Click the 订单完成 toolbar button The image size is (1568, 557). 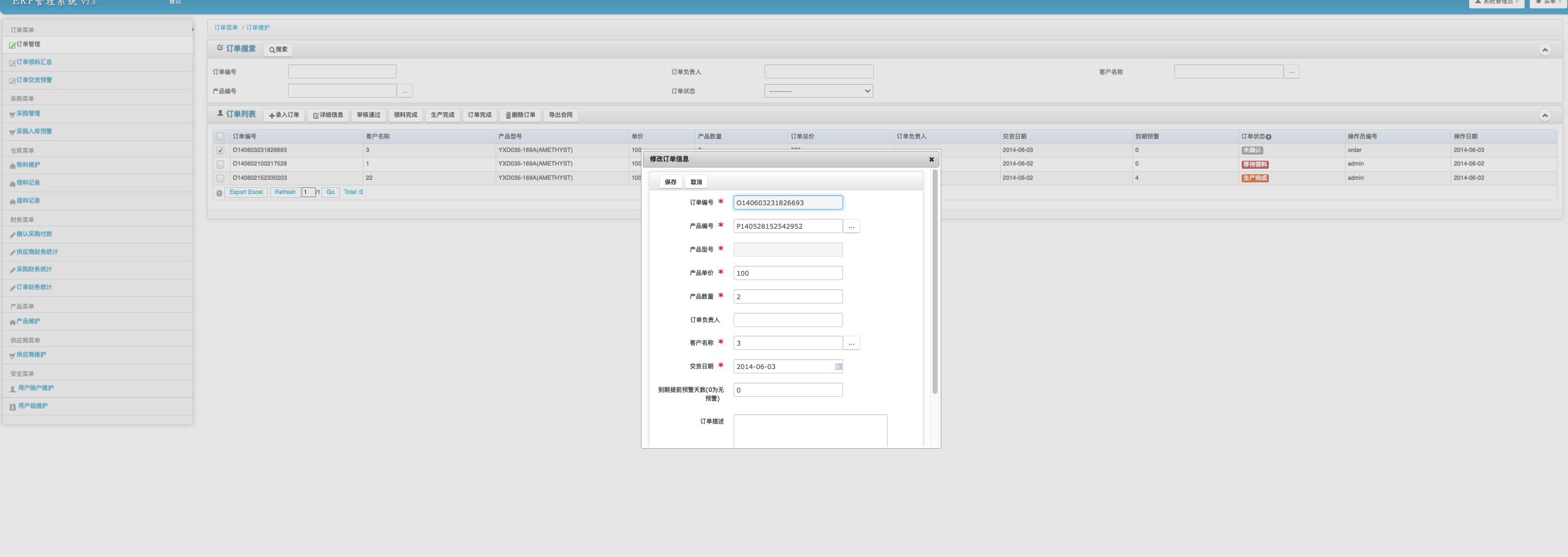tap(480, 115)
